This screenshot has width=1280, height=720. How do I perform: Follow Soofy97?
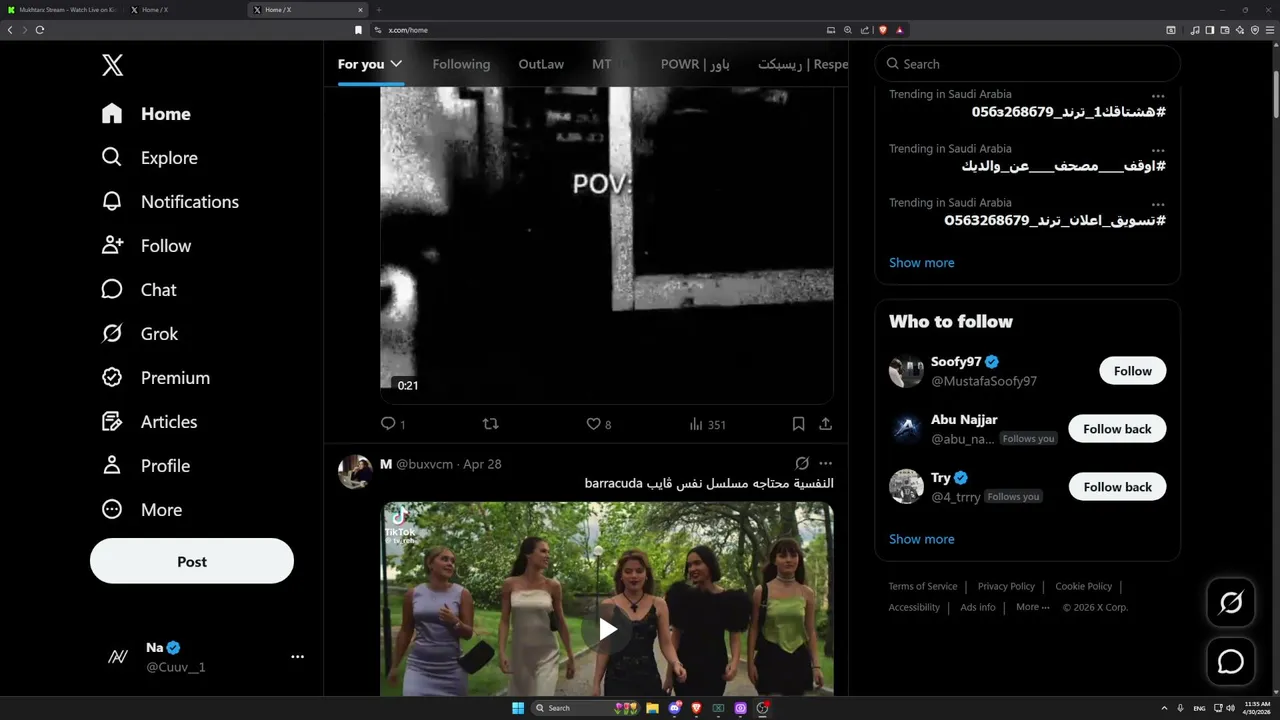point(1132,371)
